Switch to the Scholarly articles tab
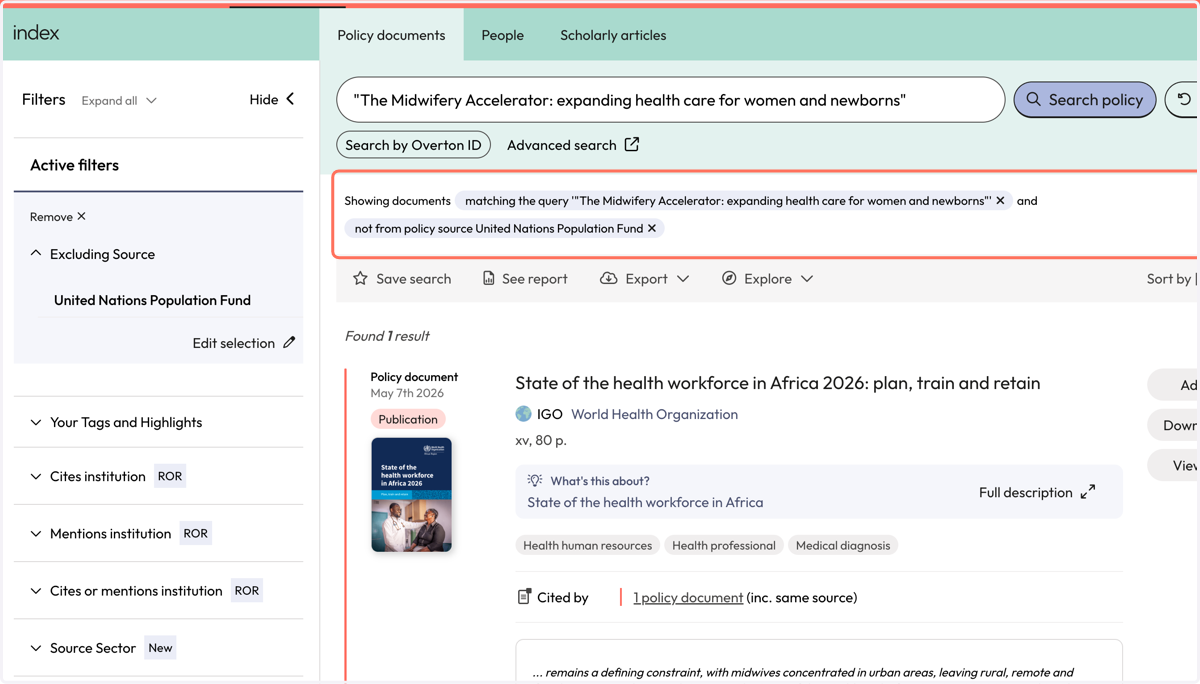Image resolution: width=1200 pixels, height=684 pixels. [613, 35]
